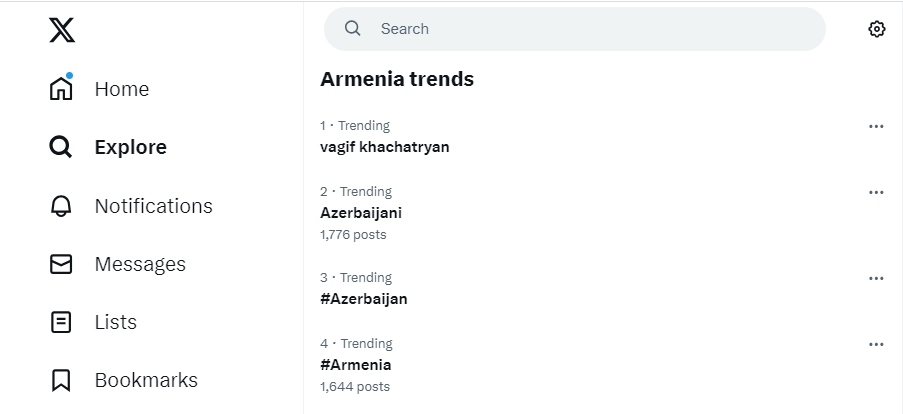Open more options for #Armenia trend

click(x=876, y=344)
